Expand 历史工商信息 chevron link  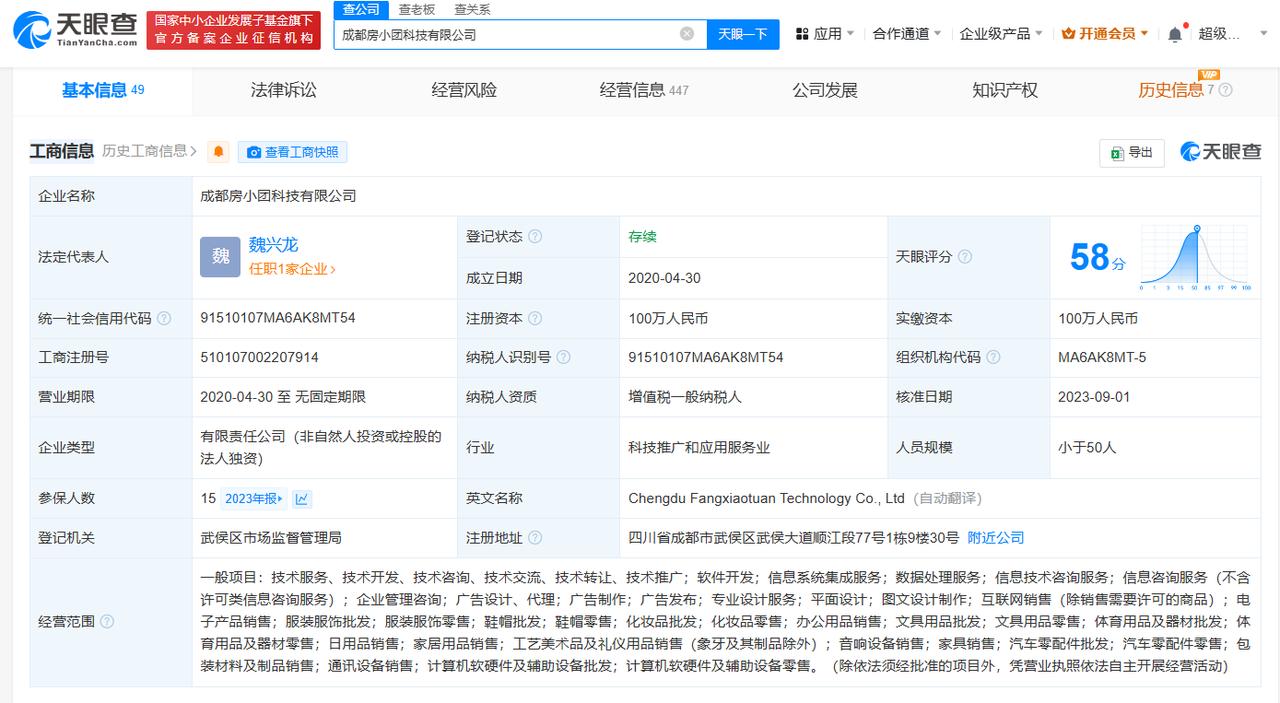point(149,151)
